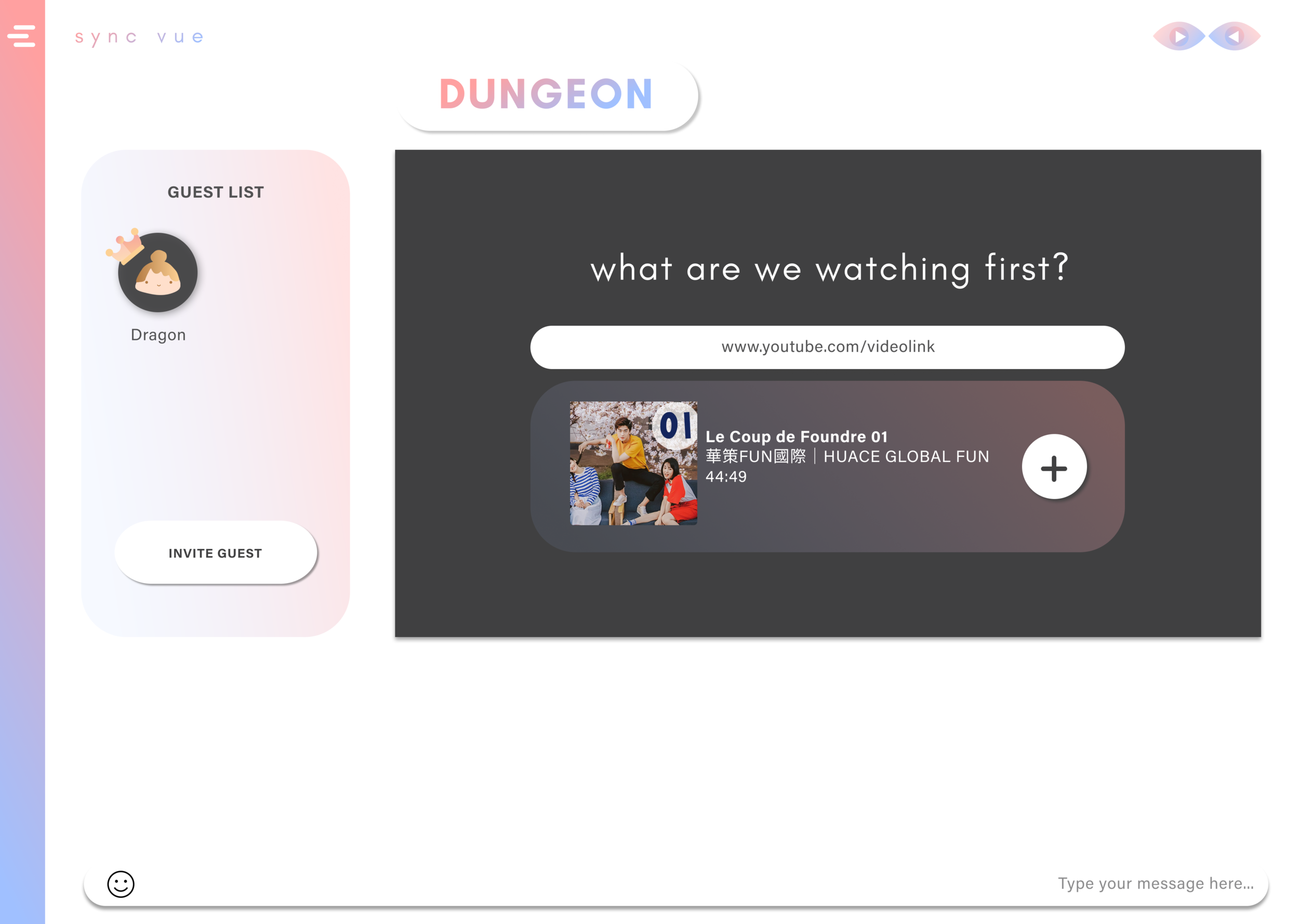Click Dragon's avatar in the guest list
The width and height of the screenshot is (1299, 924).
click(157, 273)
